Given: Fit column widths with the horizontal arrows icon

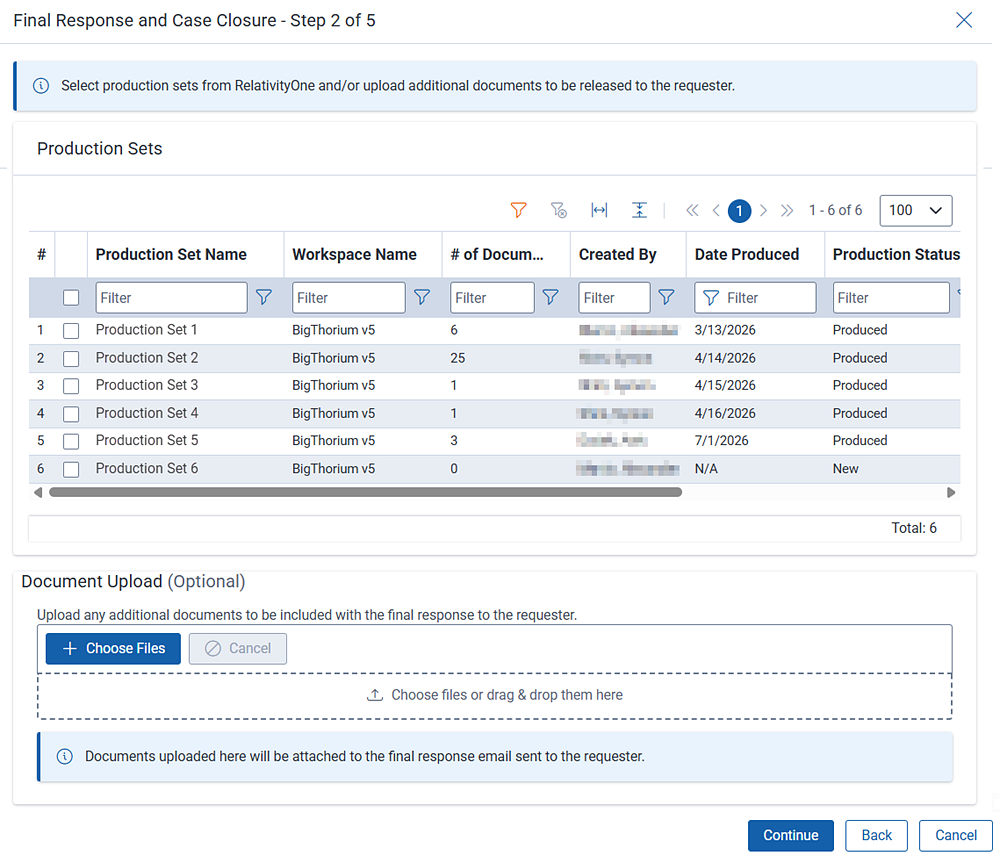Looking at the screenshot, I should 599,210.
